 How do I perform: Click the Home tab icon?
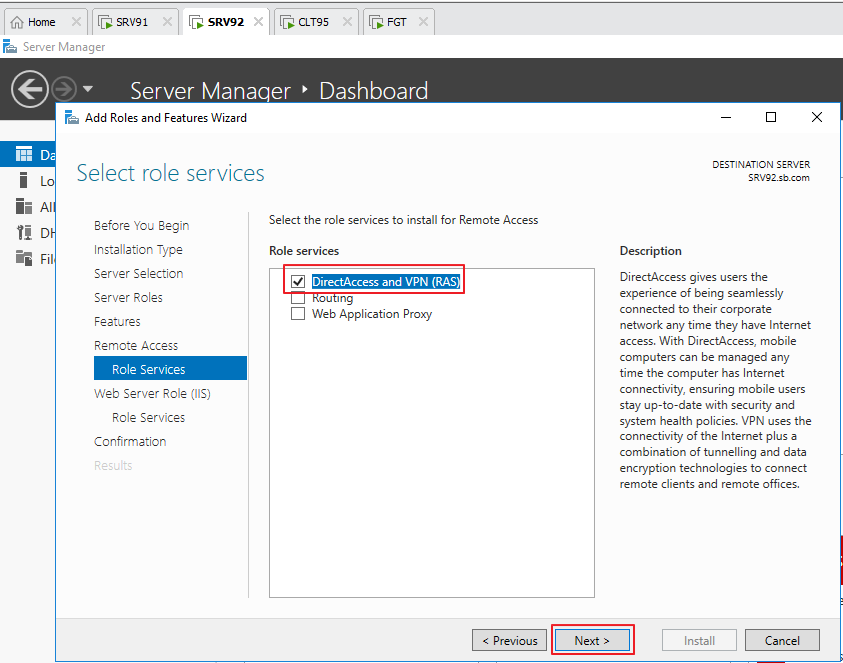[x=17, y=22]
